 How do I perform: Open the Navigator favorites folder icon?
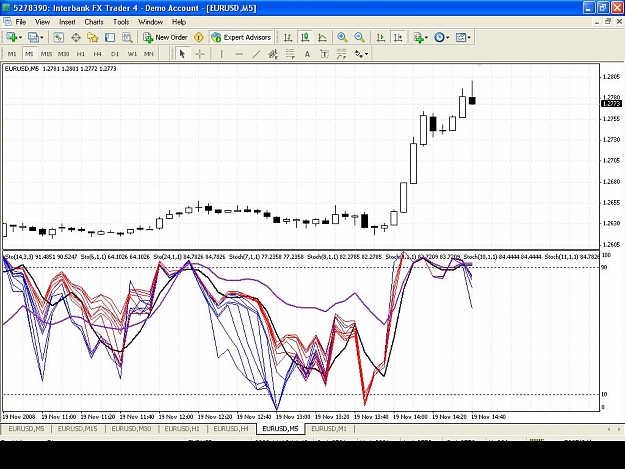(93, 37)
